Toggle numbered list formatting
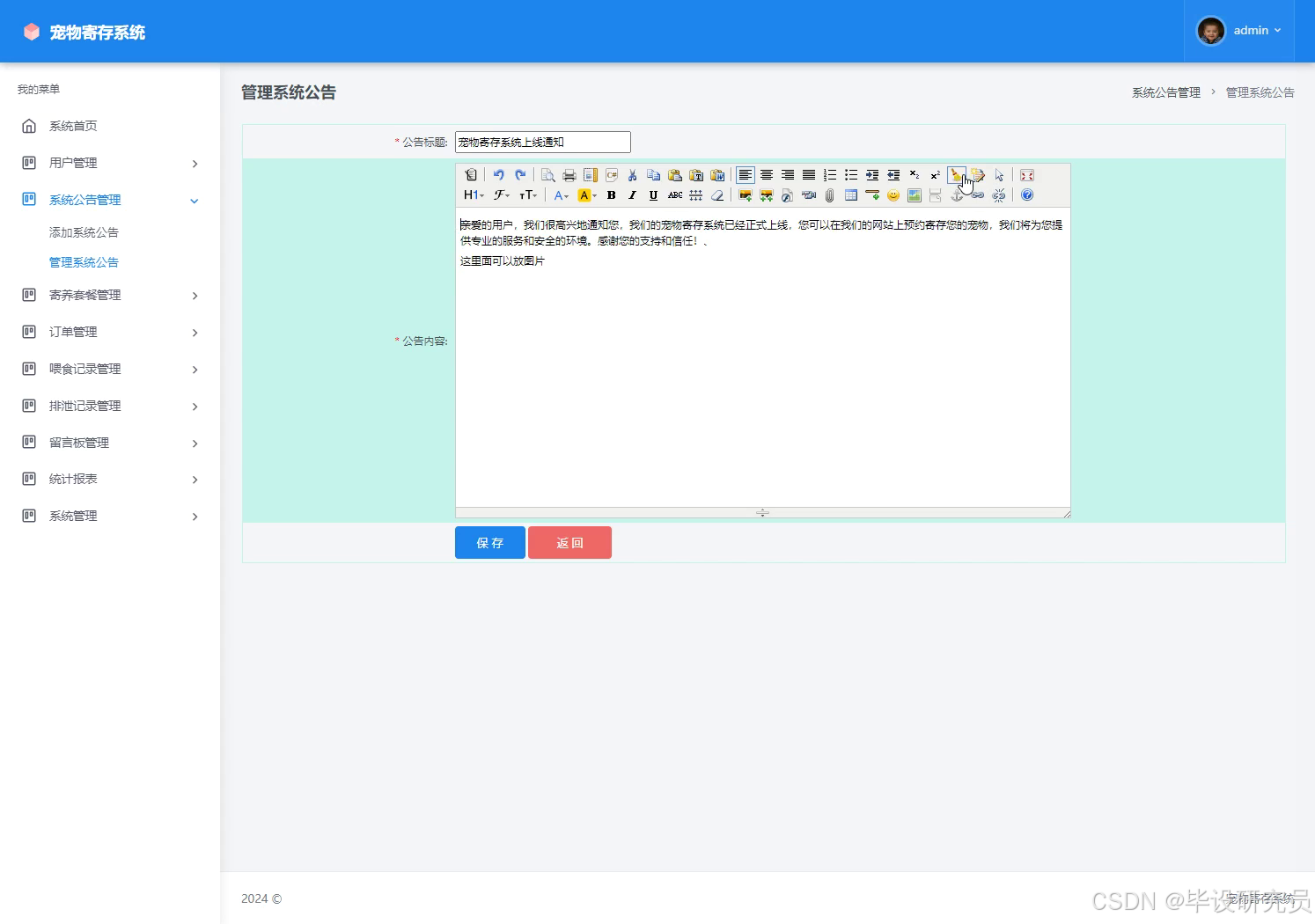 (830, 175)
